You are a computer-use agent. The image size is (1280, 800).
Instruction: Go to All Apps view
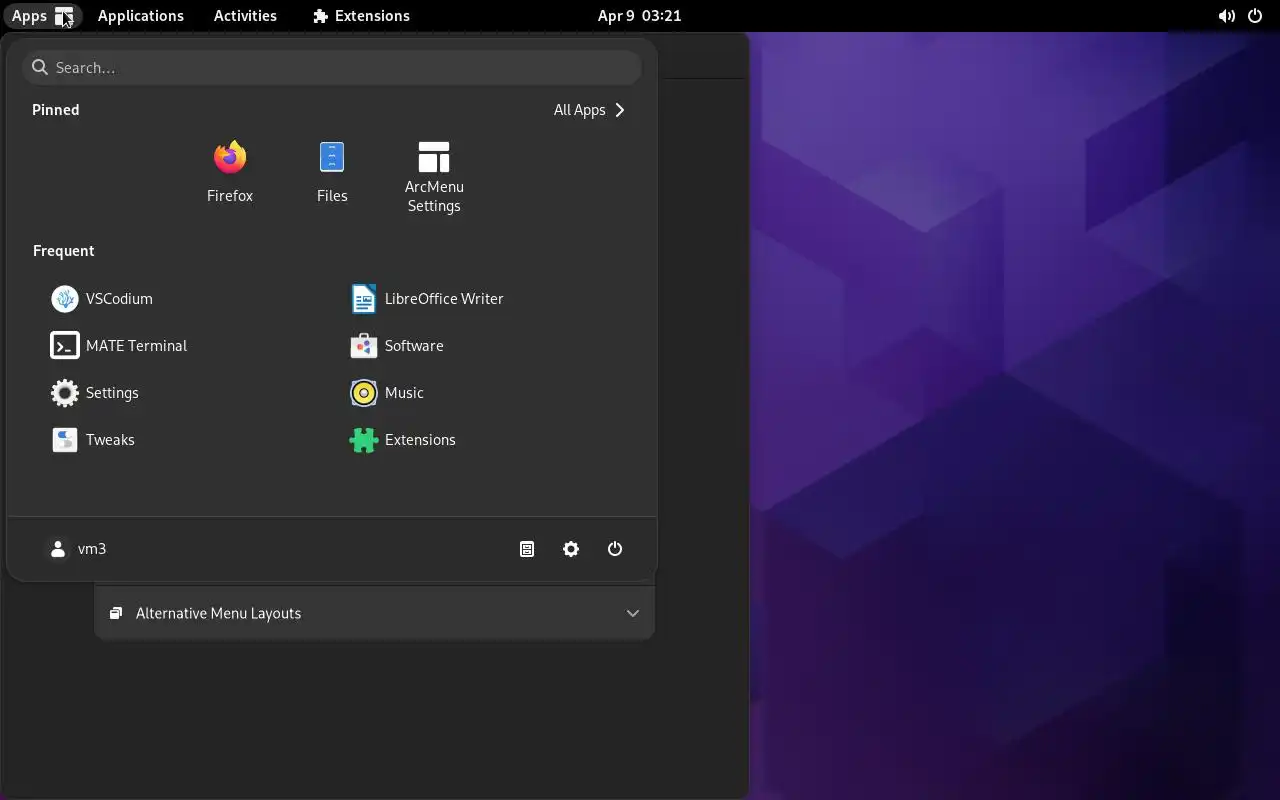point(590,110)
